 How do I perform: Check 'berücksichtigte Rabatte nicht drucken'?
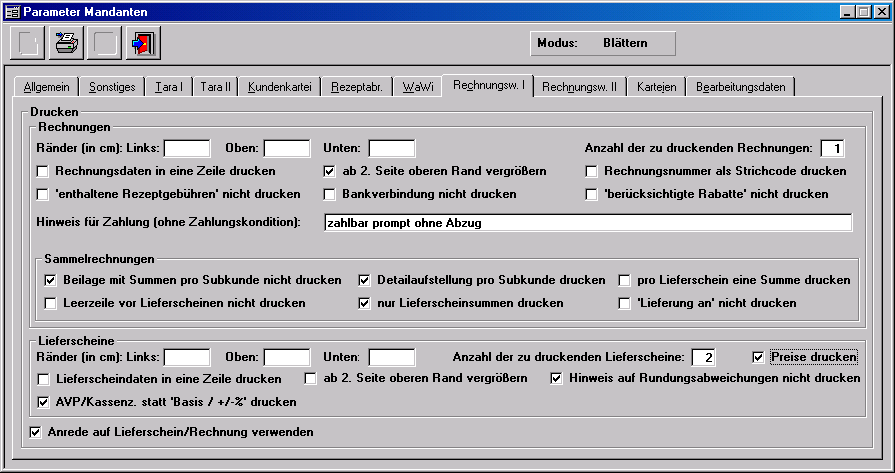coord(591,195)
